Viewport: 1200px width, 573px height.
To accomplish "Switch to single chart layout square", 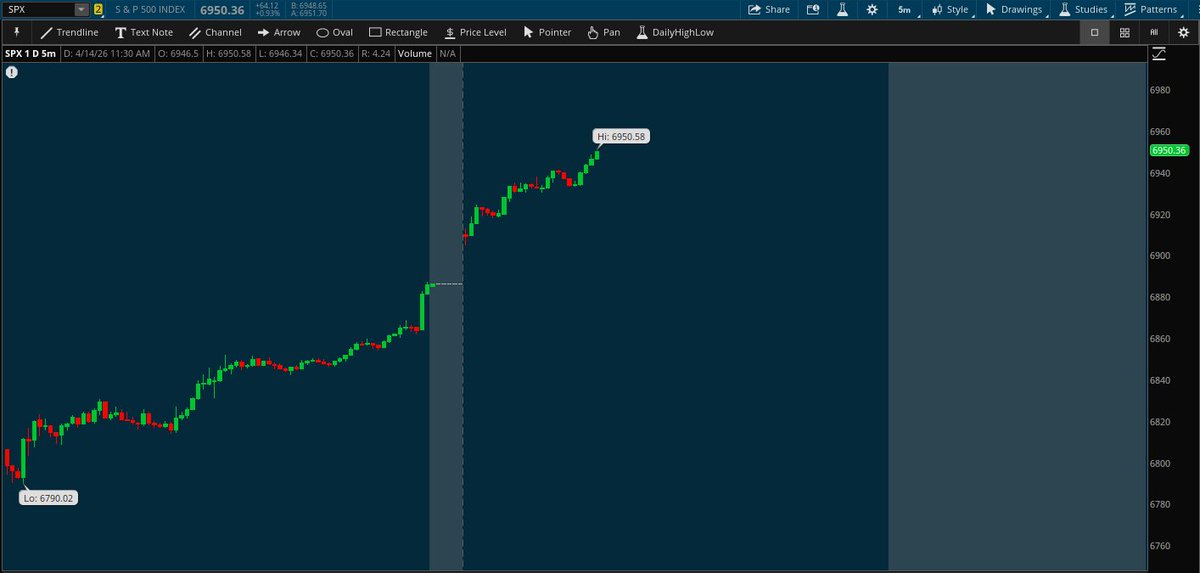I will pos(1094,32).
